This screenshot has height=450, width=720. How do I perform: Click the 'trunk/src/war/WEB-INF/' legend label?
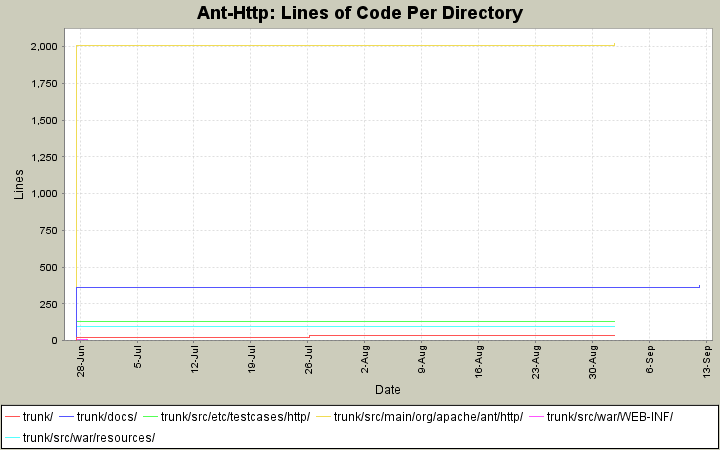tap(609, 417)
